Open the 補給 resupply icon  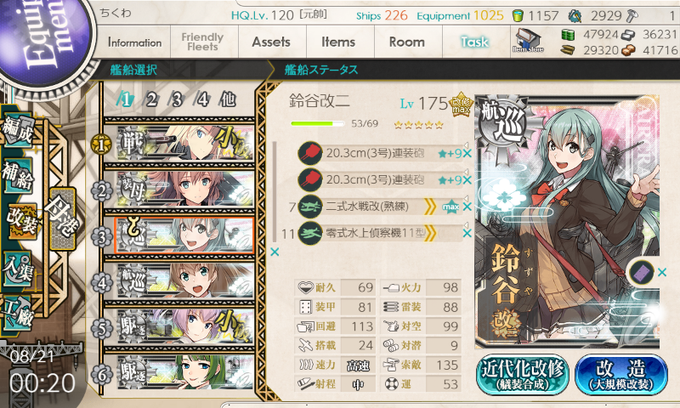17,175
